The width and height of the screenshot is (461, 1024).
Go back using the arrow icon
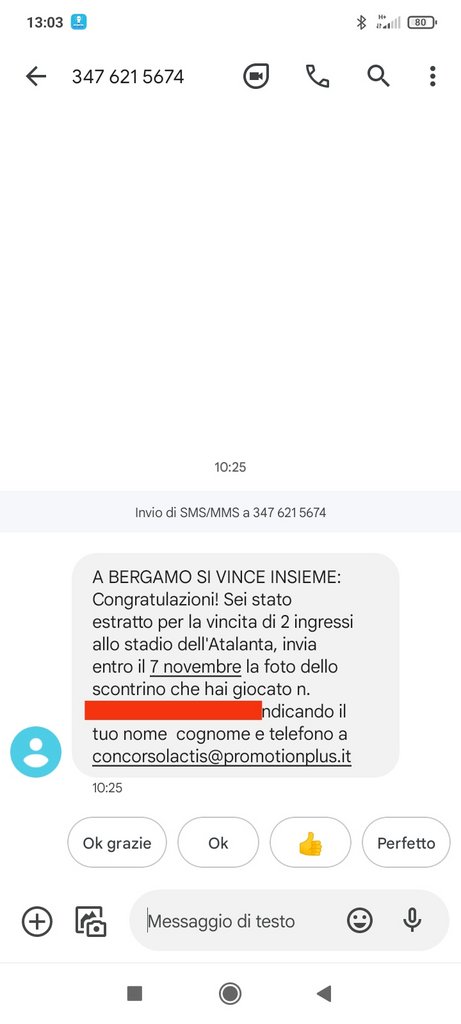pos(36,76)
